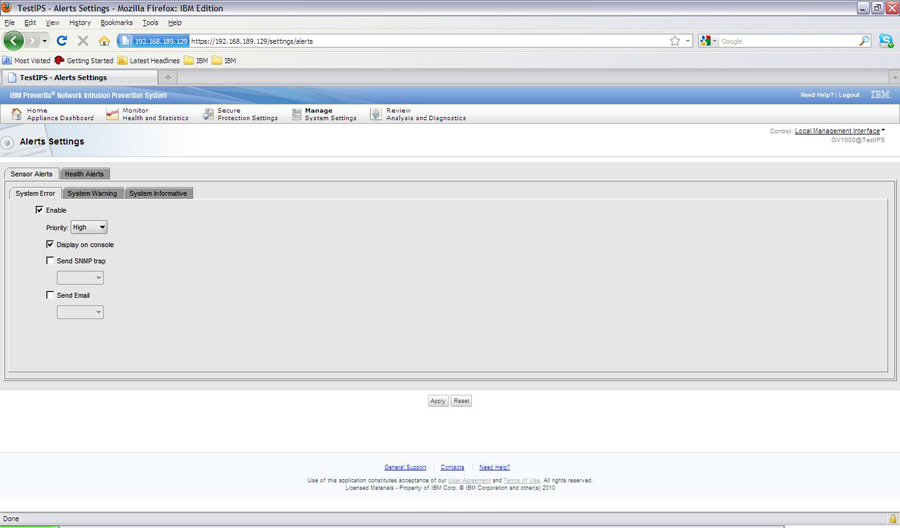Go back with the green back arrow
The image size is (900, 528).
click(x=14, y=41)
